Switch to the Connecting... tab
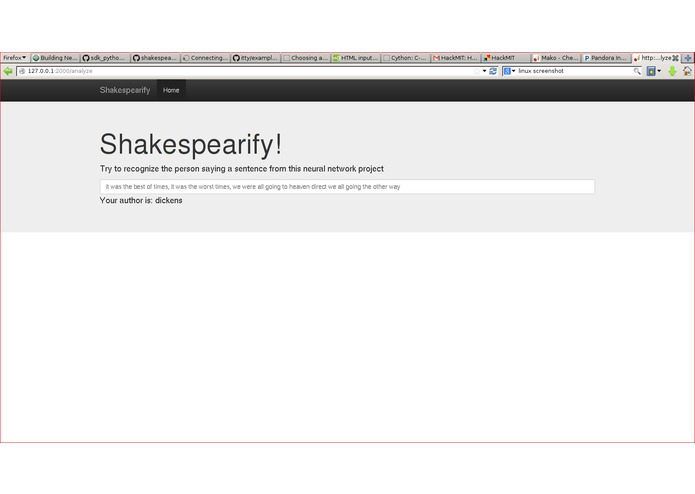The width and height of the screenshot is (695, 494). point(205,58)
